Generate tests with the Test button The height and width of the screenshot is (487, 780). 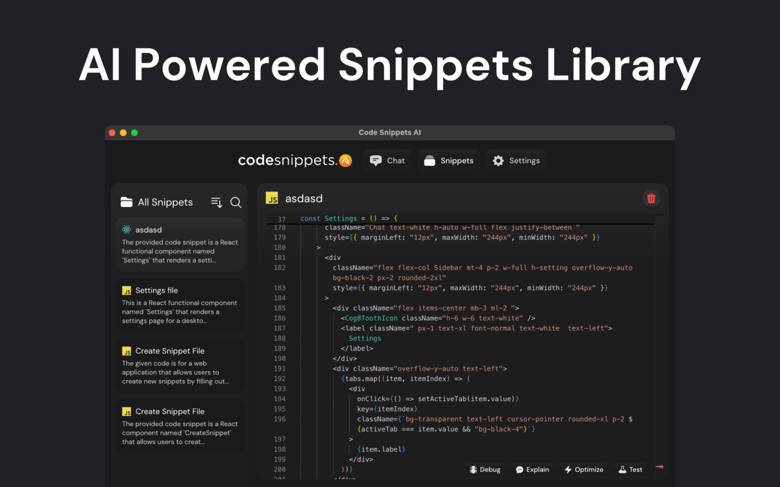click(x=630, y=469)
